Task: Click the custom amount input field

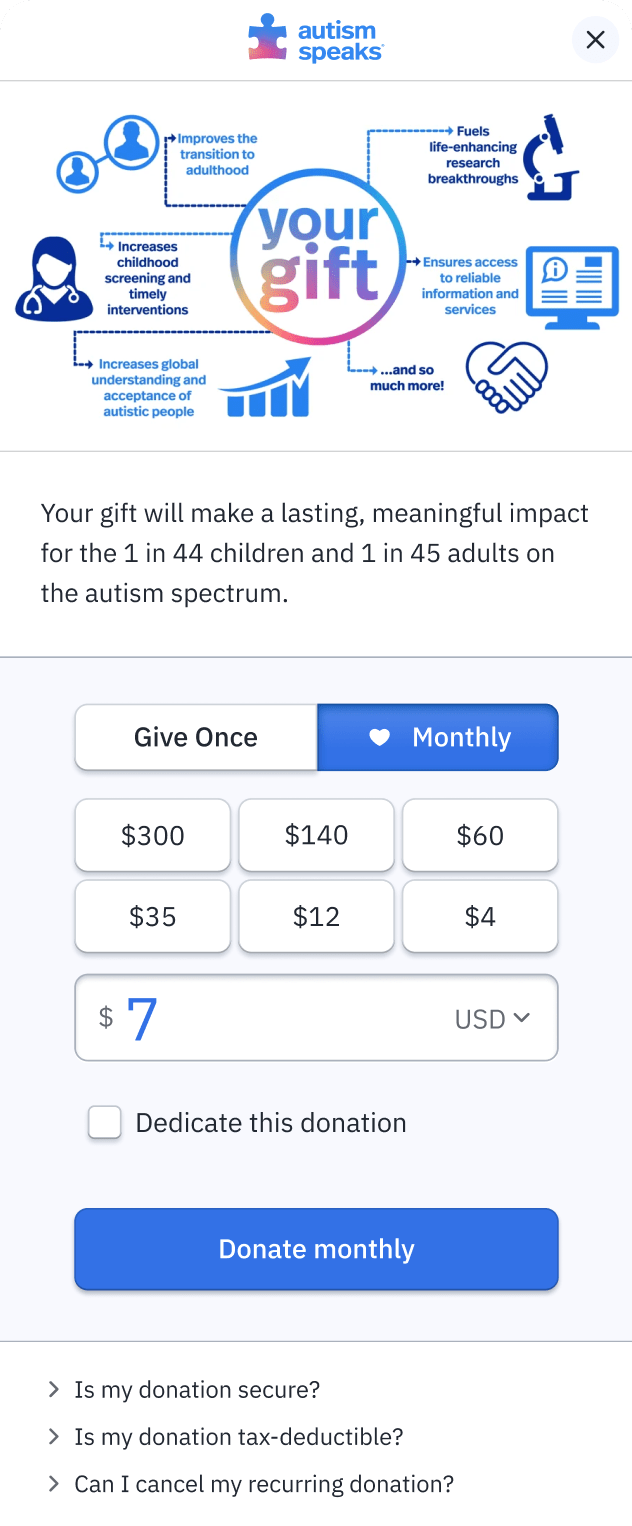Action: (316, 1018)
